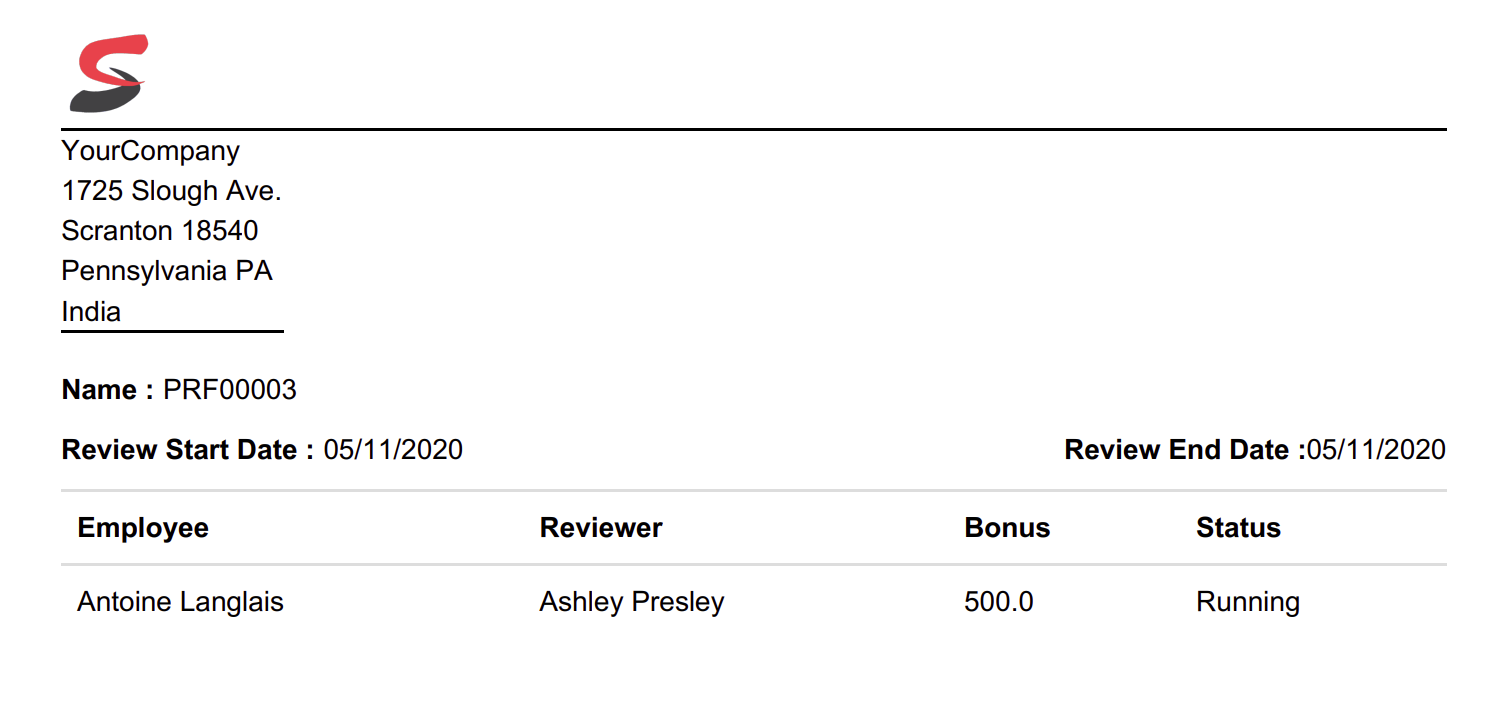
Task: Click the Bonus column header
Action: click(1007, 528)
